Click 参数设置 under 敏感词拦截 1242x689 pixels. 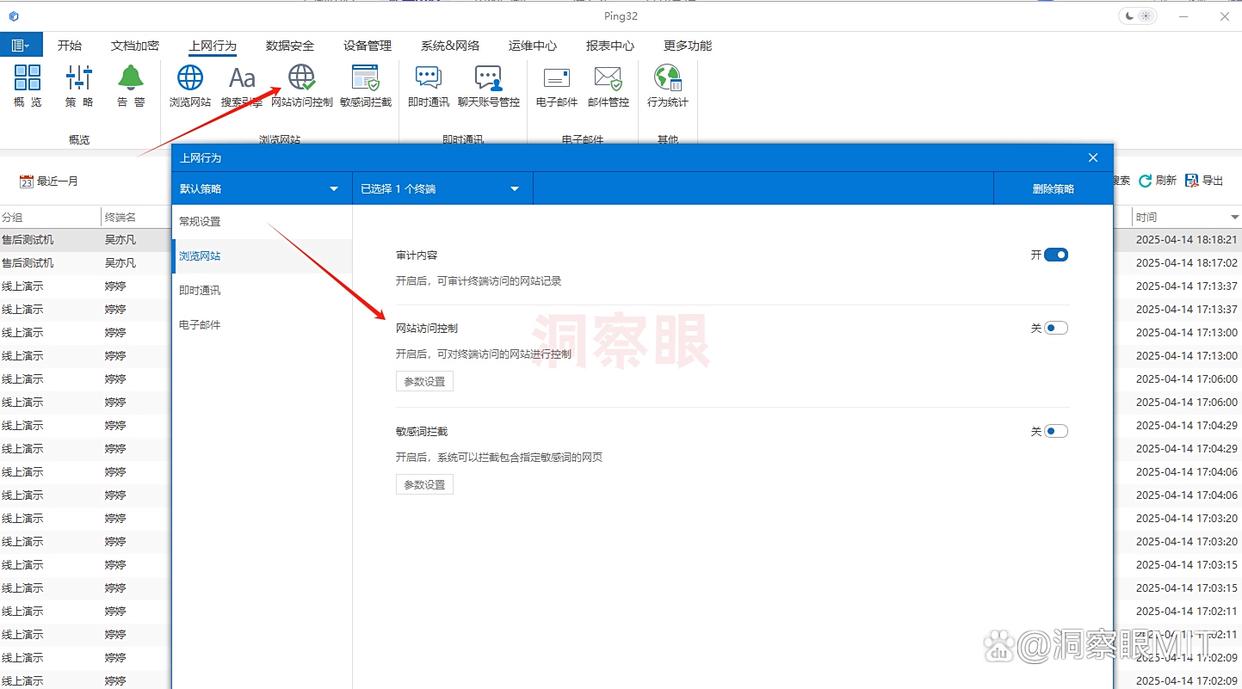click(x=425, y=484)
